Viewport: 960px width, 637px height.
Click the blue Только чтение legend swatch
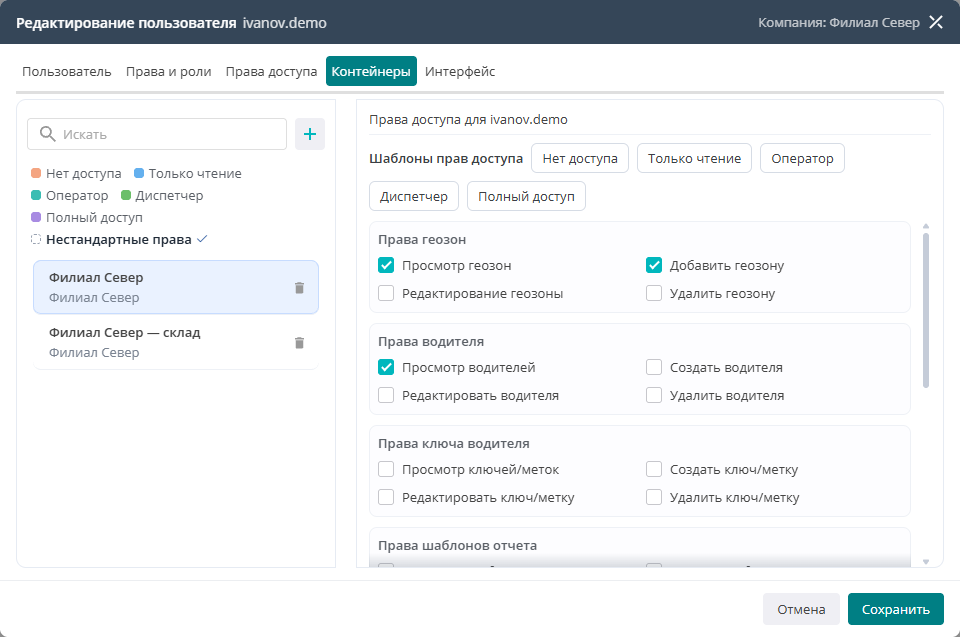point(139,173)
